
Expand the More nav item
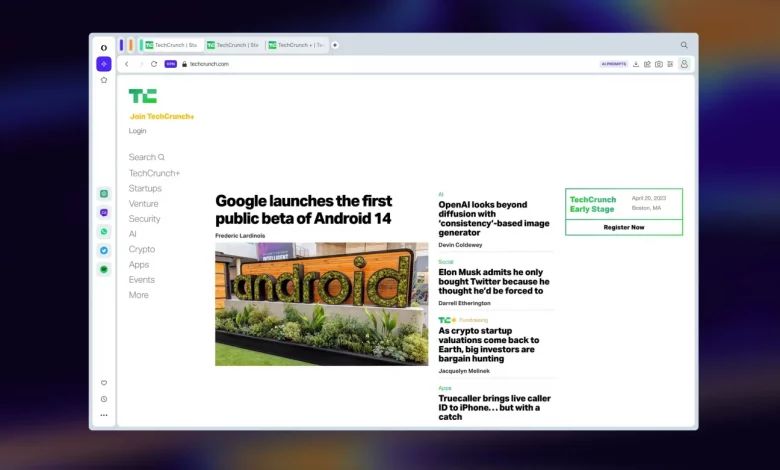(x=138, y=295)
